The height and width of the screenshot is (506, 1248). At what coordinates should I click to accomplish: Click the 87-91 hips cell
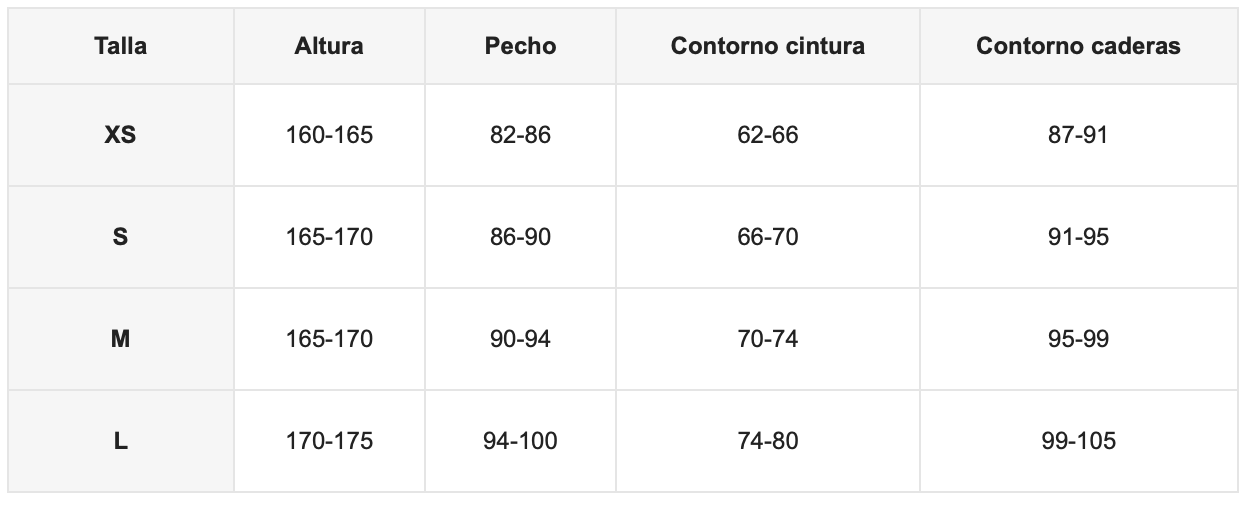tap(1078, 135)
